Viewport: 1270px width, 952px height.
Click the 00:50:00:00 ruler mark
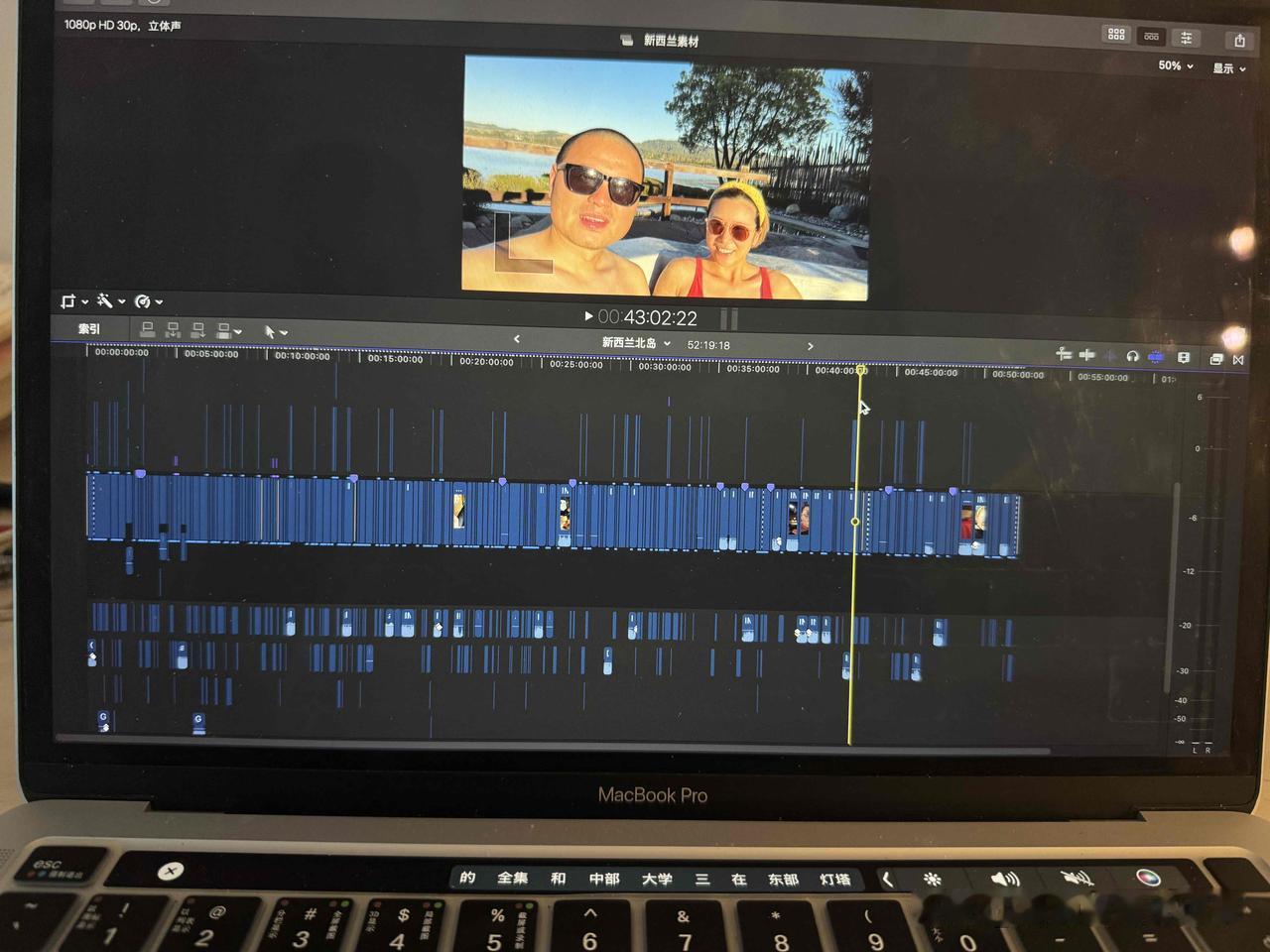1018,375
